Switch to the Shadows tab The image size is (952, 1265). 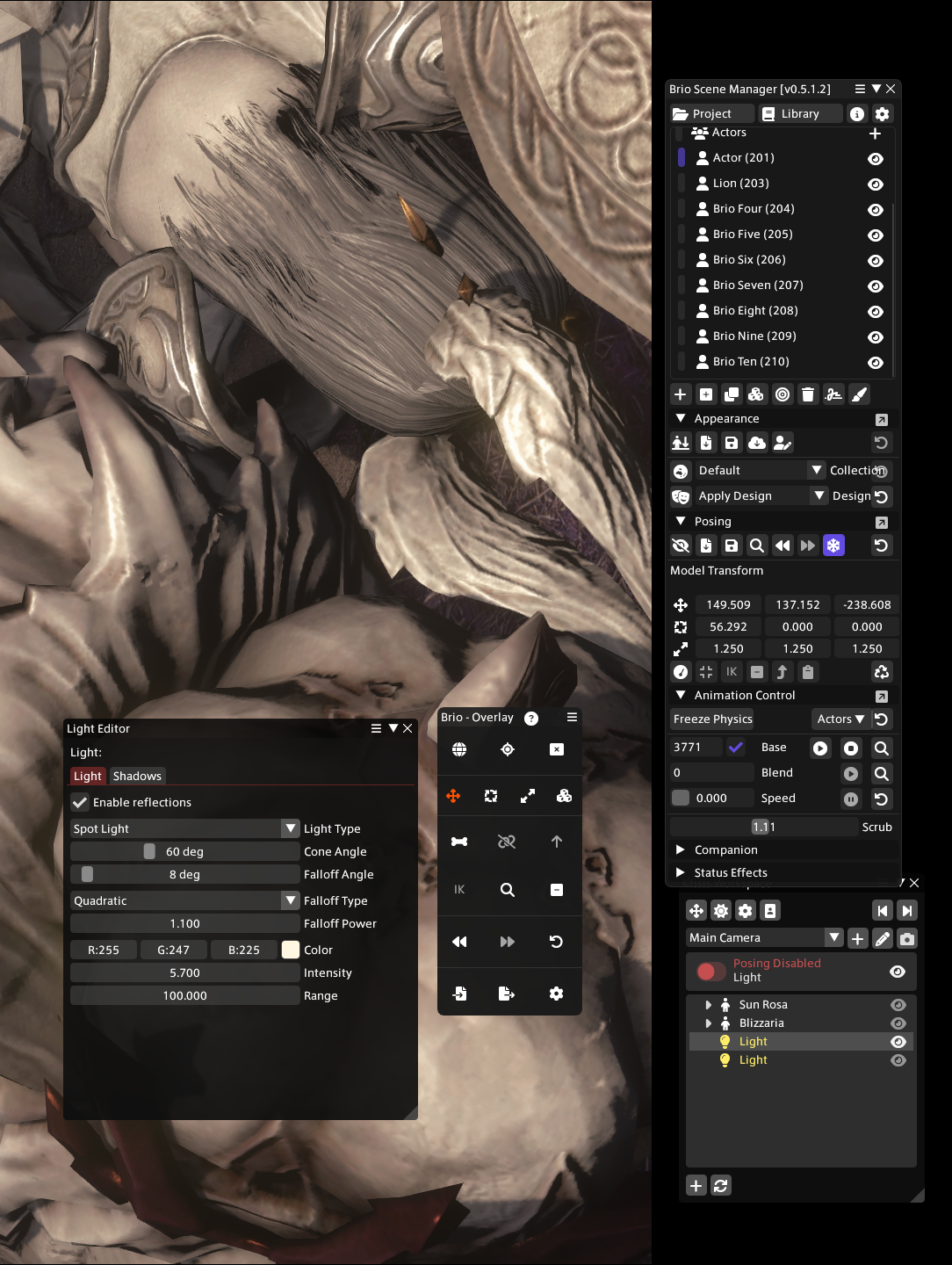click(x=137, y=777)
